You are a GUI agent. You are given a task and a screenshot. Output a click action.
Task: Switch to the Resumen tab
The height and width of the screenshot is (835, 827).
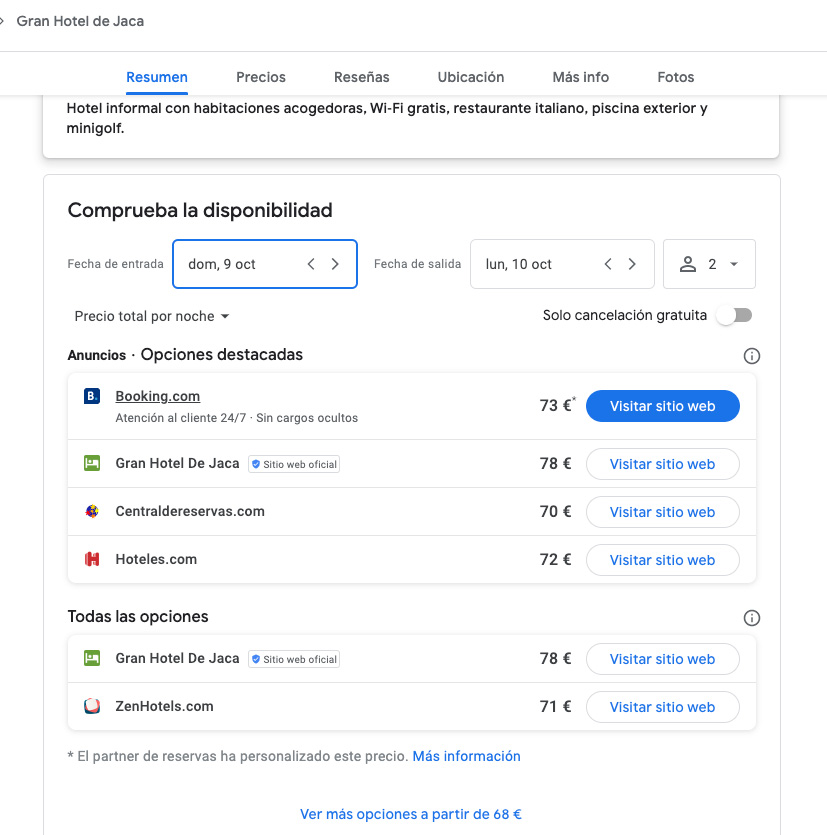point(157,77)
